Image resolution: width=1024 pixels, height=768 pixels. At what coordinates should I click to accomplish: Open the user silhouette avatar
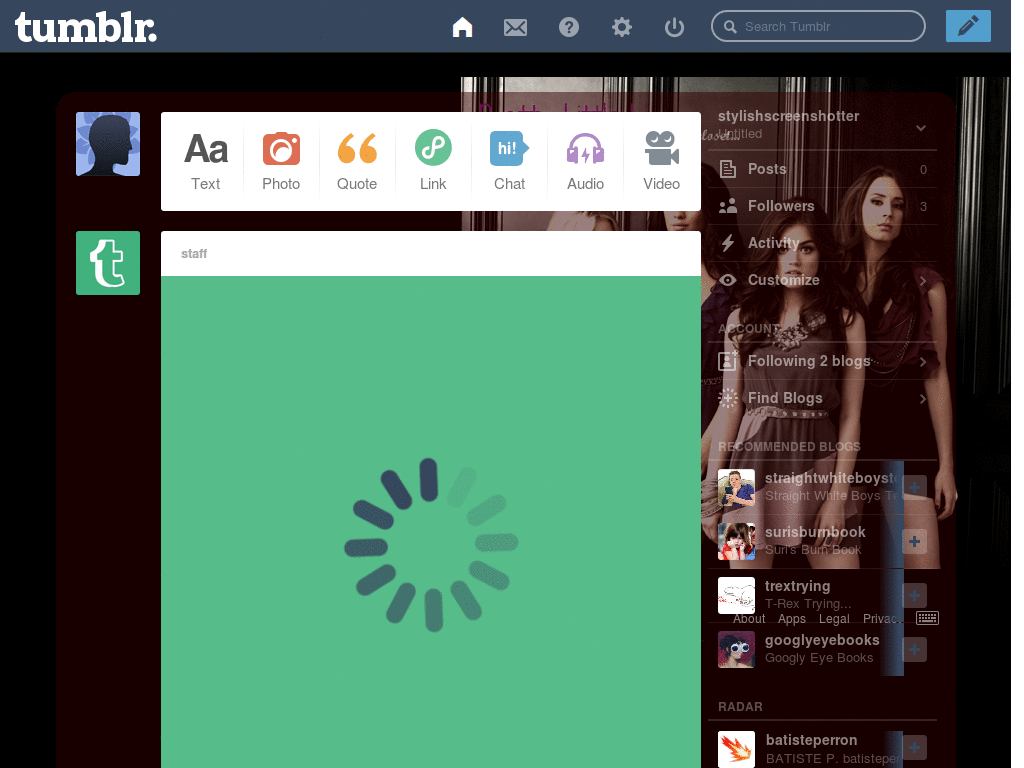[x=108, y=144]
